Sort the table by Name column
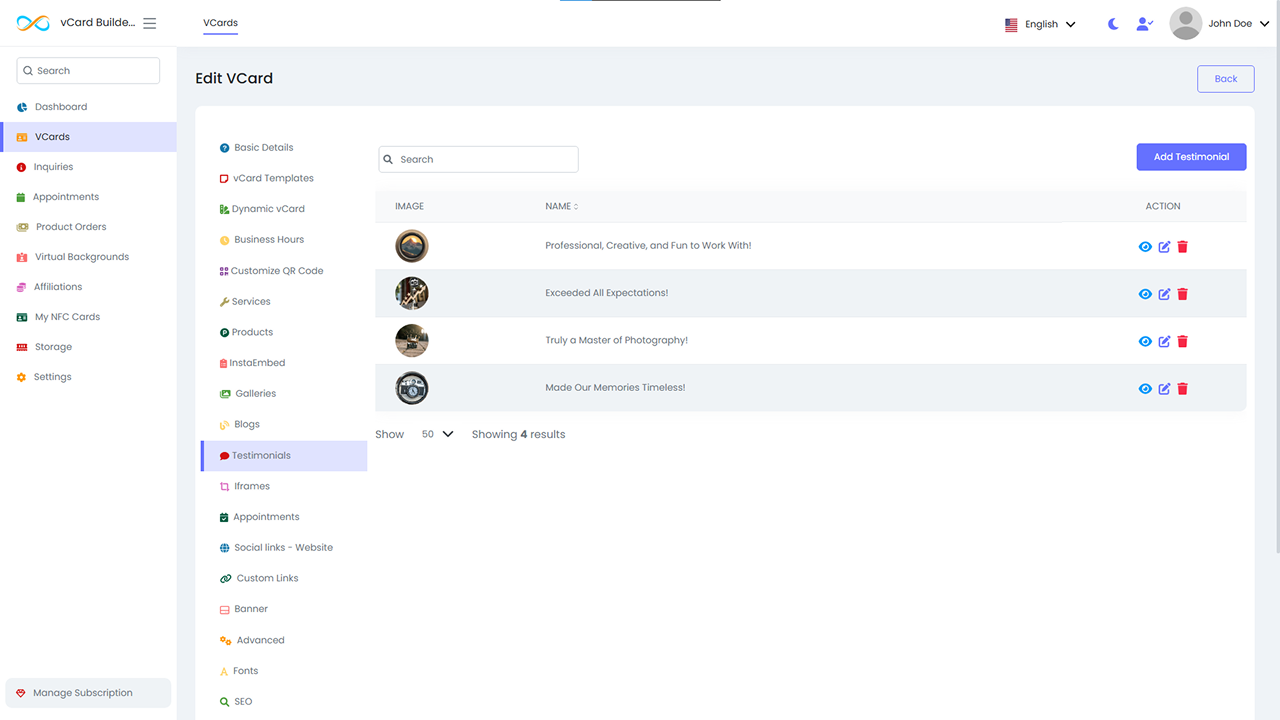The width and height of the screenshot is (1280, 720). coord(561,206)
